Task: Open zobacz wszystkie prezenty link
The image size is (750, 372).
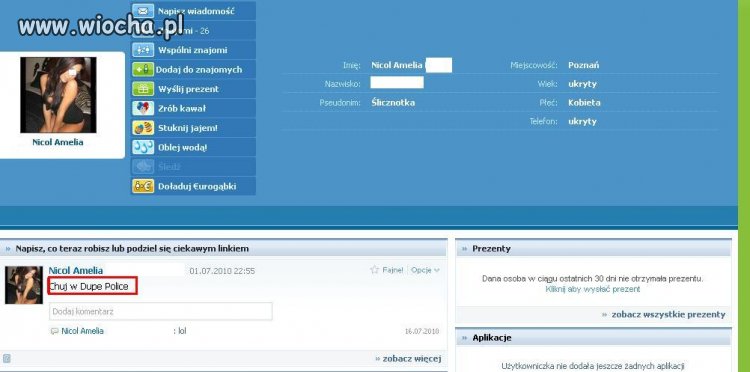Action: click(x=668, y=315)
